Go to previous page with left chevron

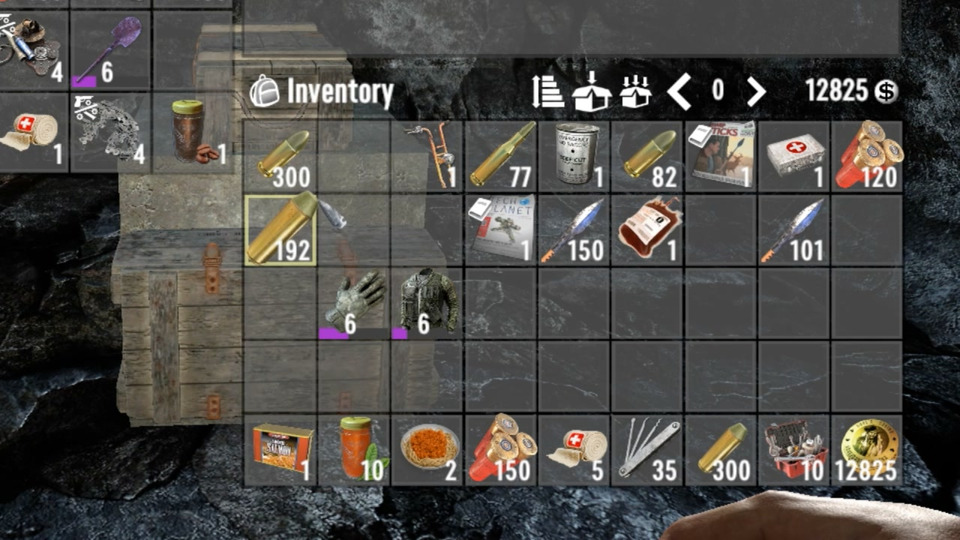679,91
